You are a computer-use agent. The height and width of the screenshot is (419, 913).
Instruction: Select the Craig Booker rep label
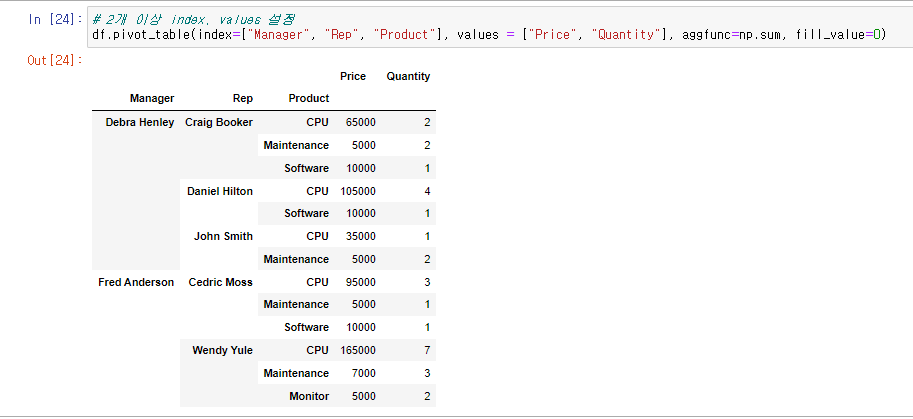tap(219, 122)
